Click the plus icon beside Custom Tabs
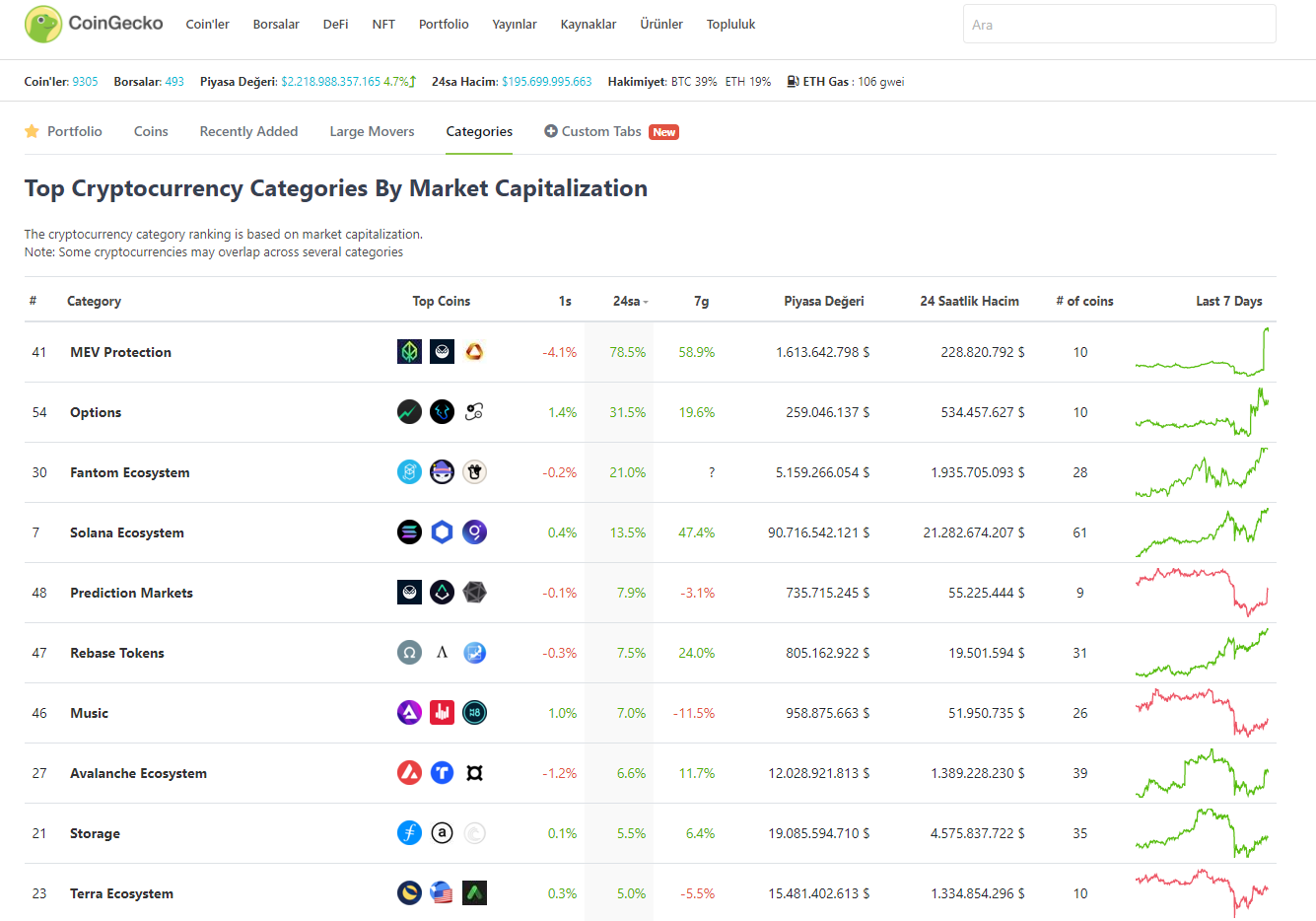The image size is (1316, 921). click(551, 131)
